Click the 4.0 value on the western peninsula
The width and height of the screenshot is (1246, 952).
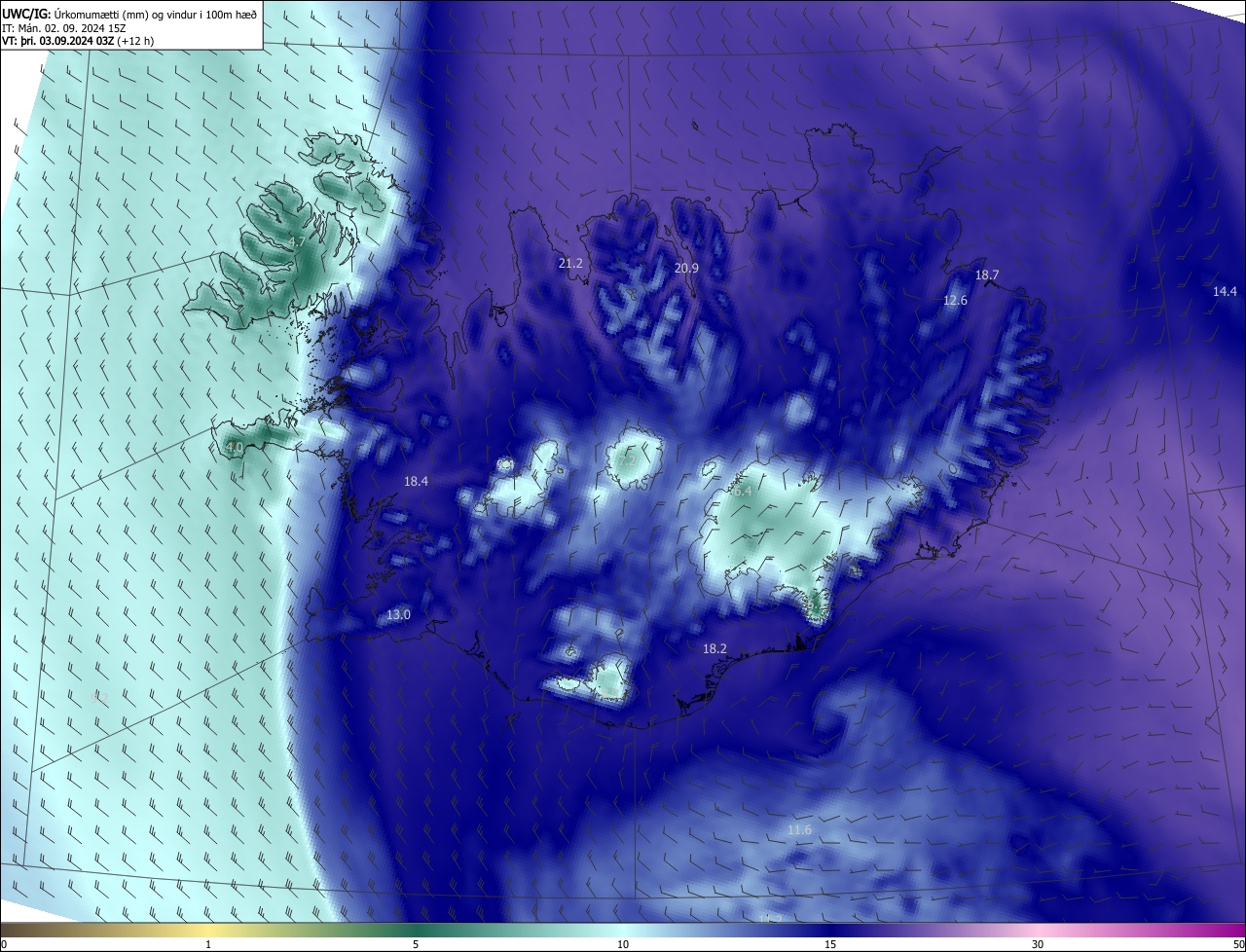[235, 448]
